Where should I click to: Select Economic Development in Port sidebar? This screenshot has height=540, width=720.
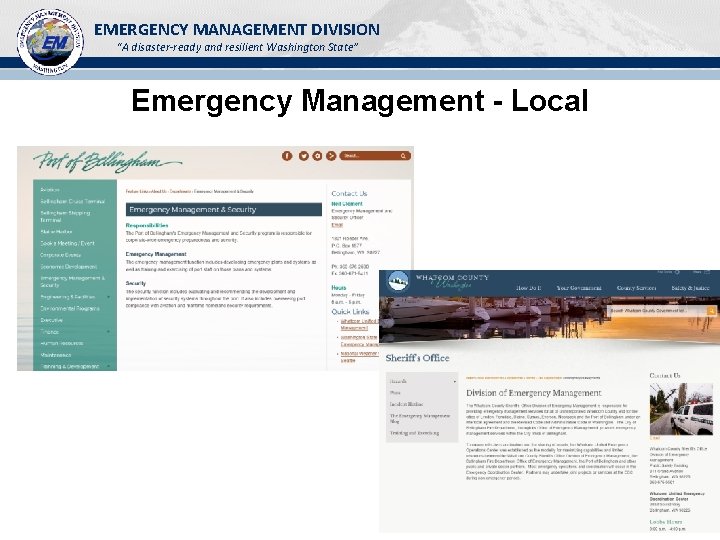pyautogui.click(x=68, y=266)
